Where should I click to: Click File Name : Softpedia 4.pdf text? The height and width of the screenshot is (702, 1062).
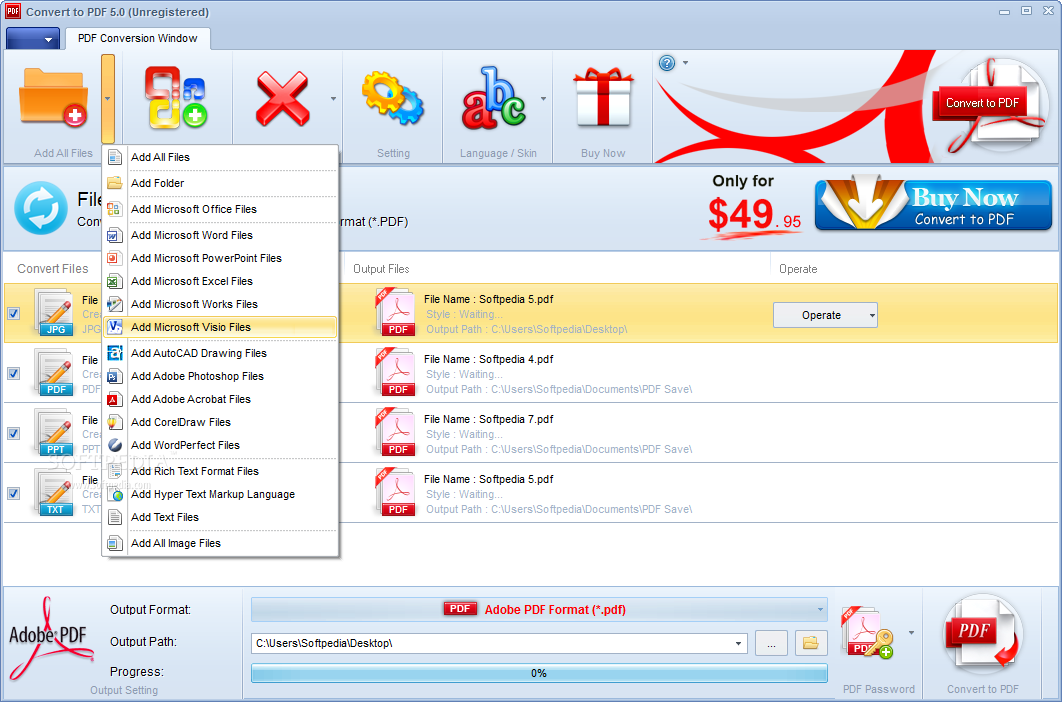(x=488, y=359)
